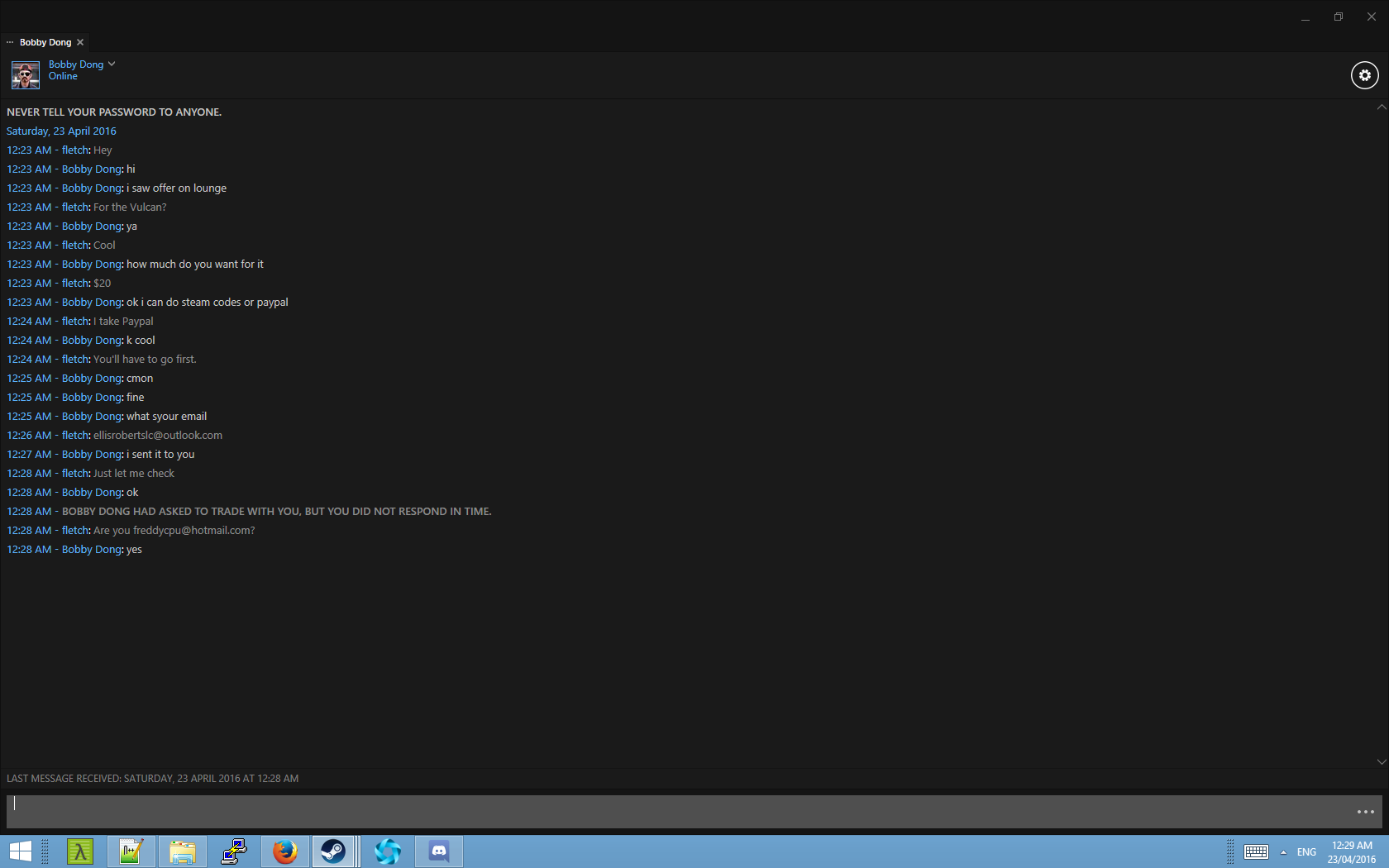The width and height of the screenshot is (1389, 868).
Task: Open the touch keyboard from the tray
Action: point(1256,852)
